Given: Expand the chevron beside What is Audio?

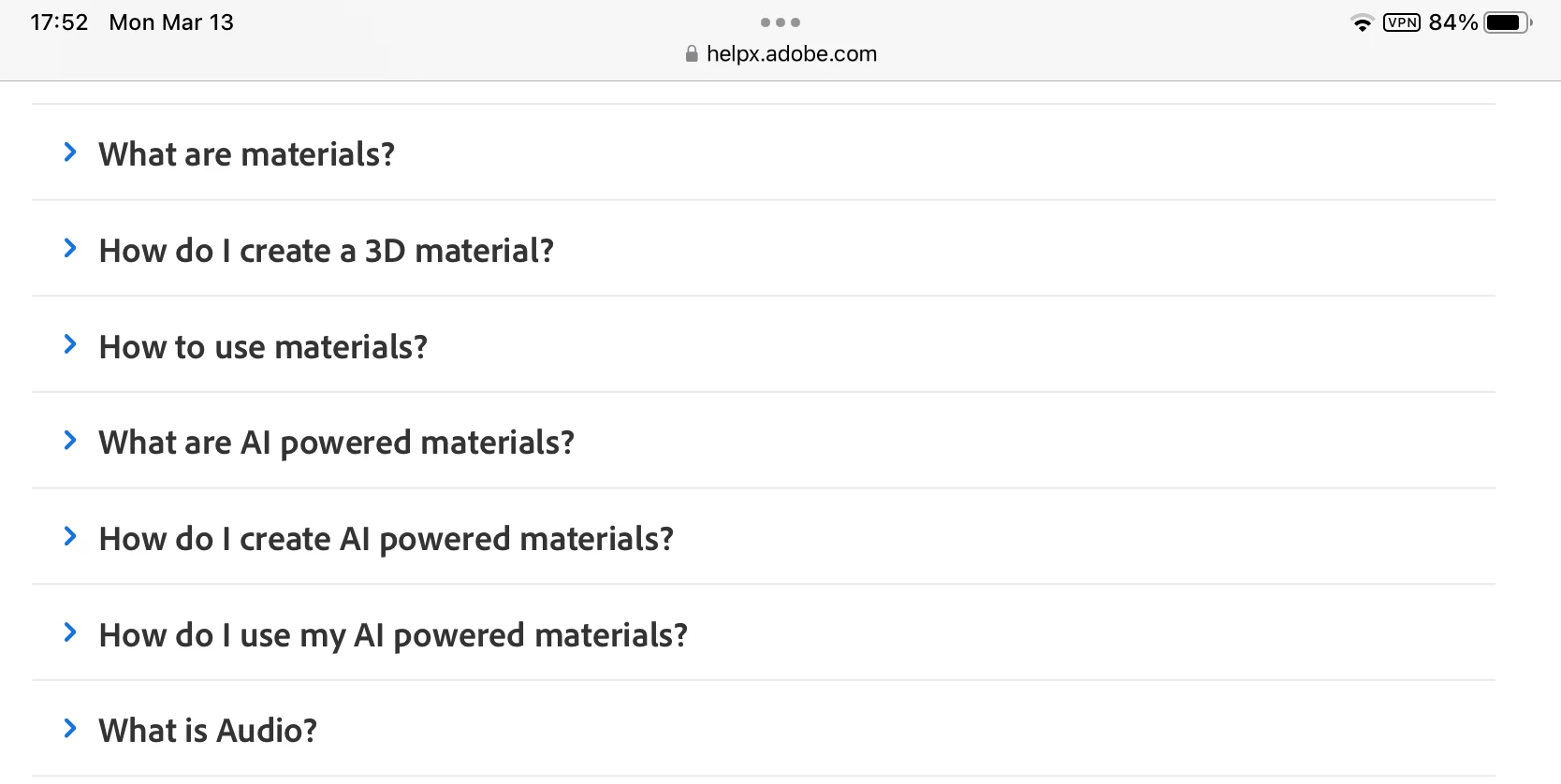Looking at the screenshot, I should [x=70, y=728].
